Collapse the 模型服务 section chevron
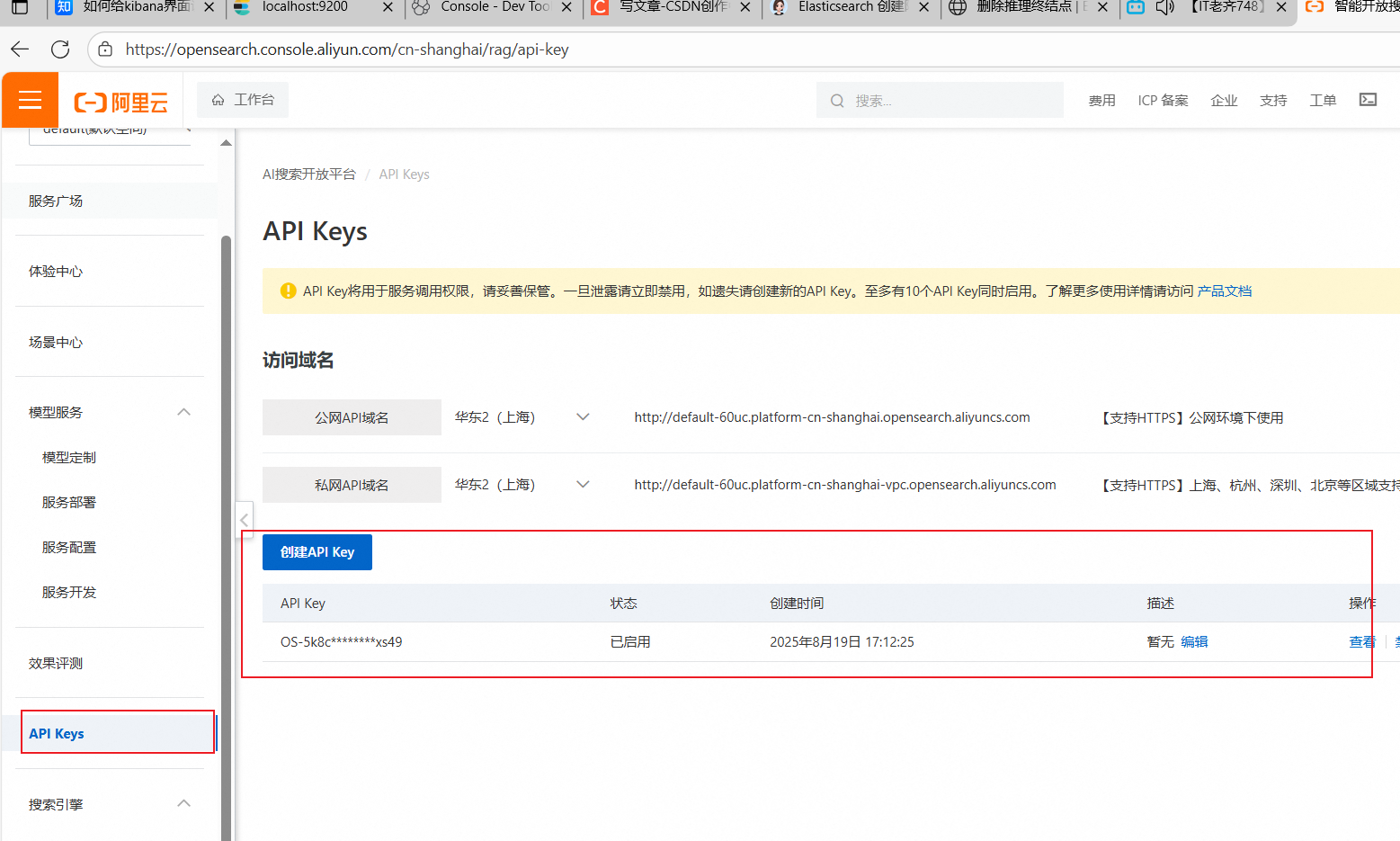Image resolution: width=1400 pixels, height=841 pixels. coord(184,412)
